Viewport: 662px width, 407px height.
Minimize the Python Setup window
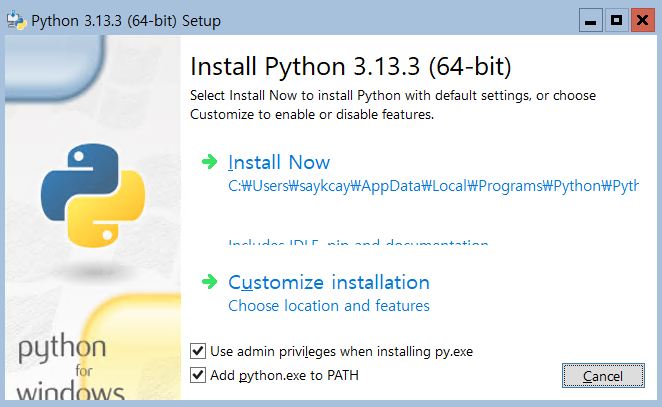pos(591,20)
